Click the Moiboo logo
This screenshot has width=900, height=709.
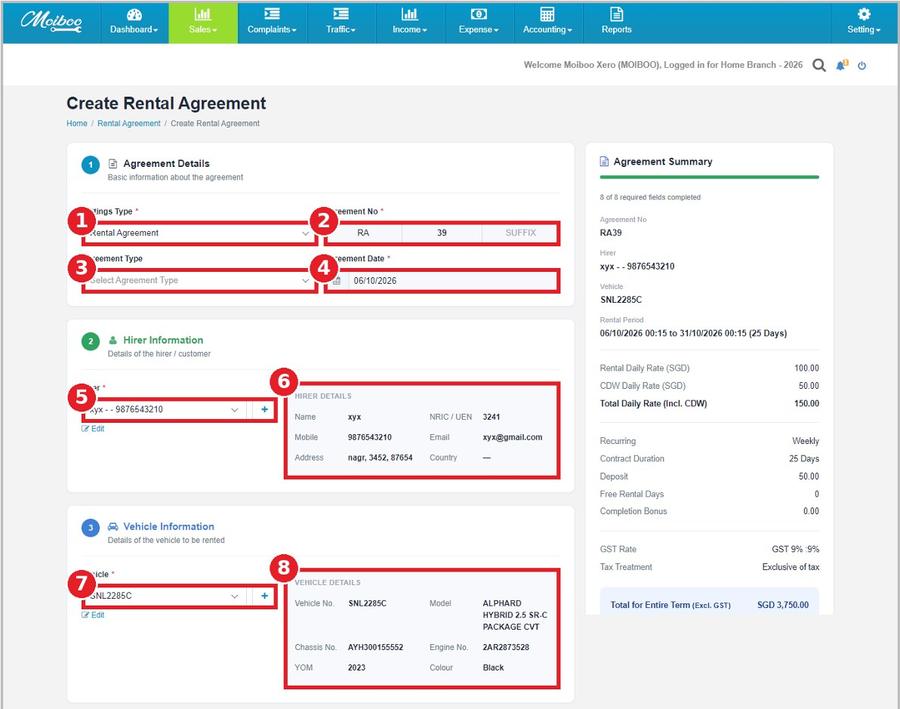[51, 21]
